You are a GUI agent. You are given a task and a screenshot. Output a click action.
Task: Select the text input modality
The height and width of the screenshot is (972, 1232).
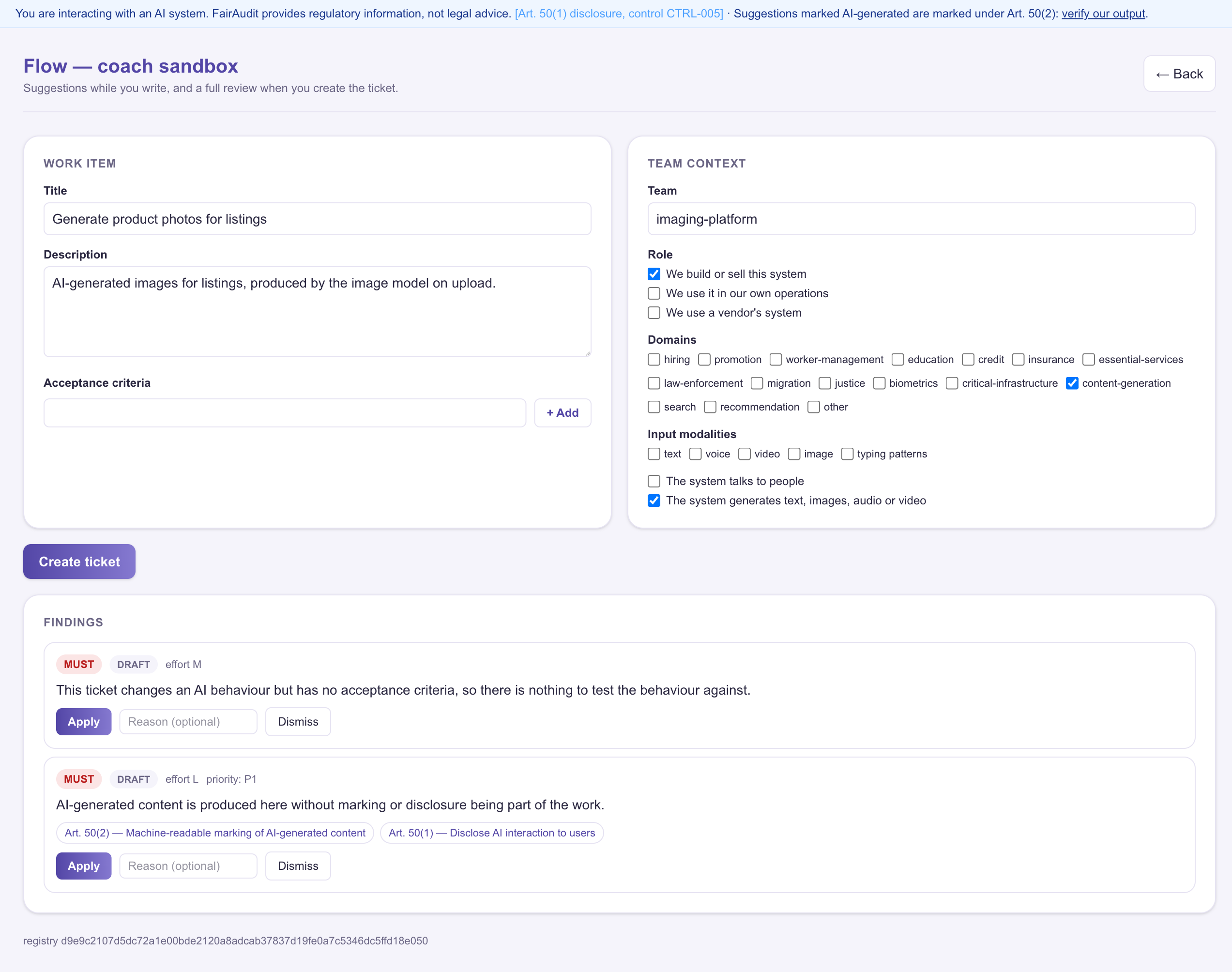click(654, 454)
